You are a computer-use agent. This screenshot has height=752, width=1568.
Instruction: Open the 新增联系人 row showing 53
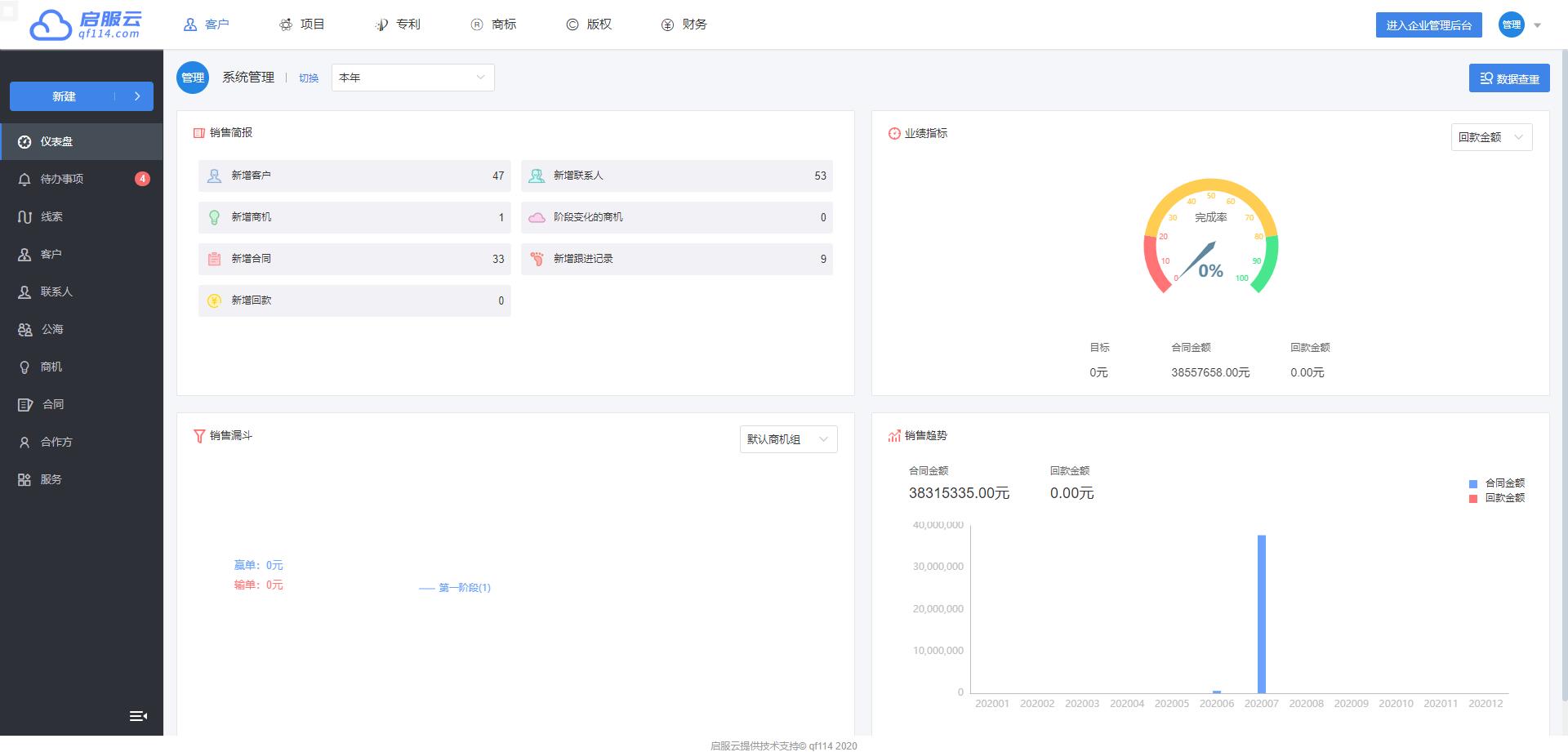click(x=677, y=176)
